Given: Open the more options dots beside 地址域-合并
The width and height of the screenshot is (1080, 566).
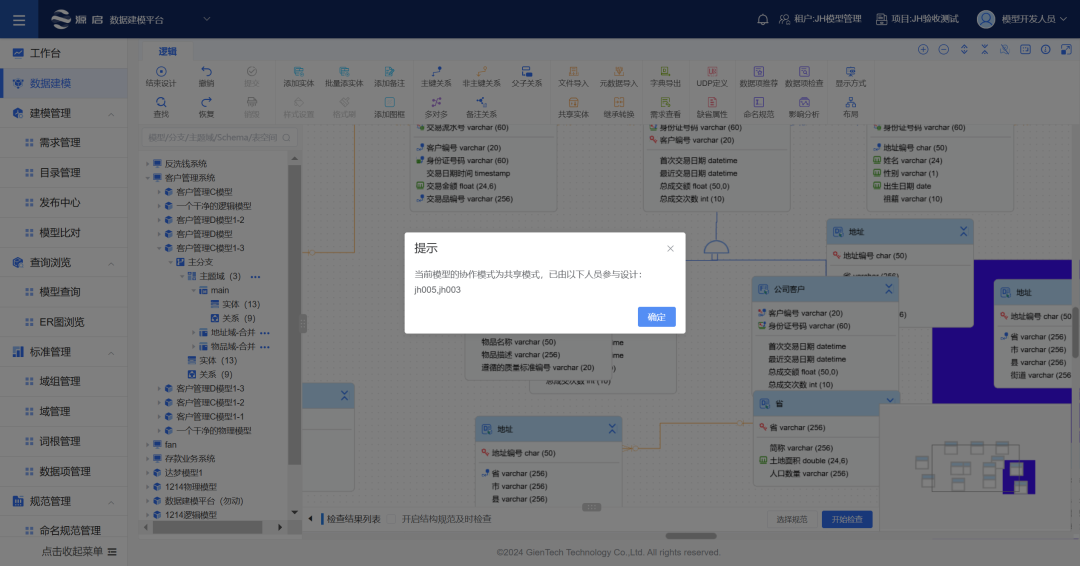Looking at the screenshot, I should coord(265,333).
